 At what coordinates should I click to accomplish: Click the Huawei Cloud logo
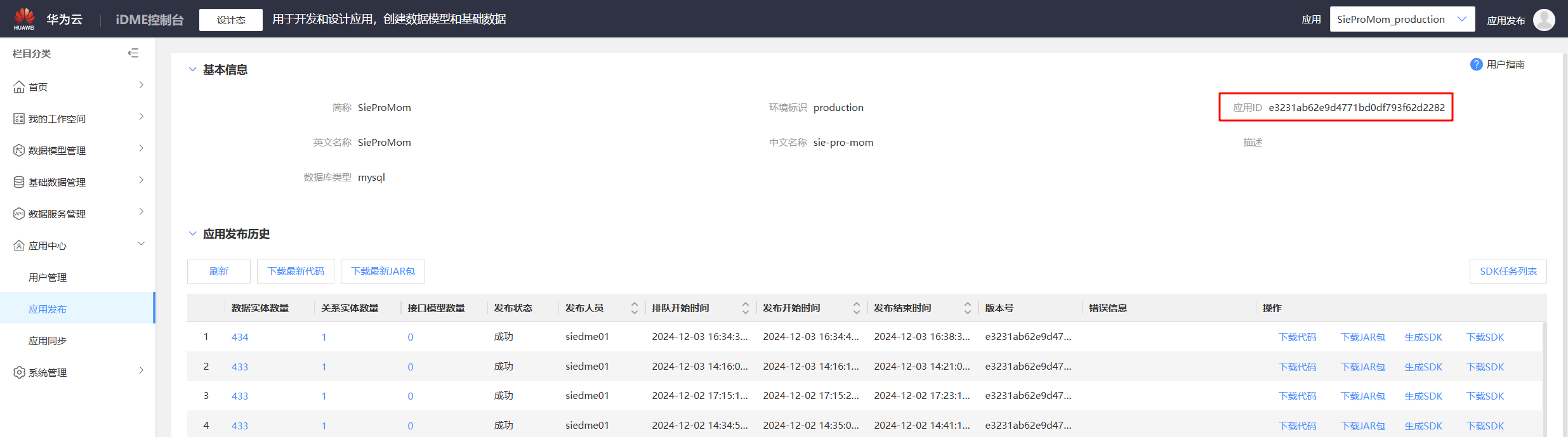point(25,18)
